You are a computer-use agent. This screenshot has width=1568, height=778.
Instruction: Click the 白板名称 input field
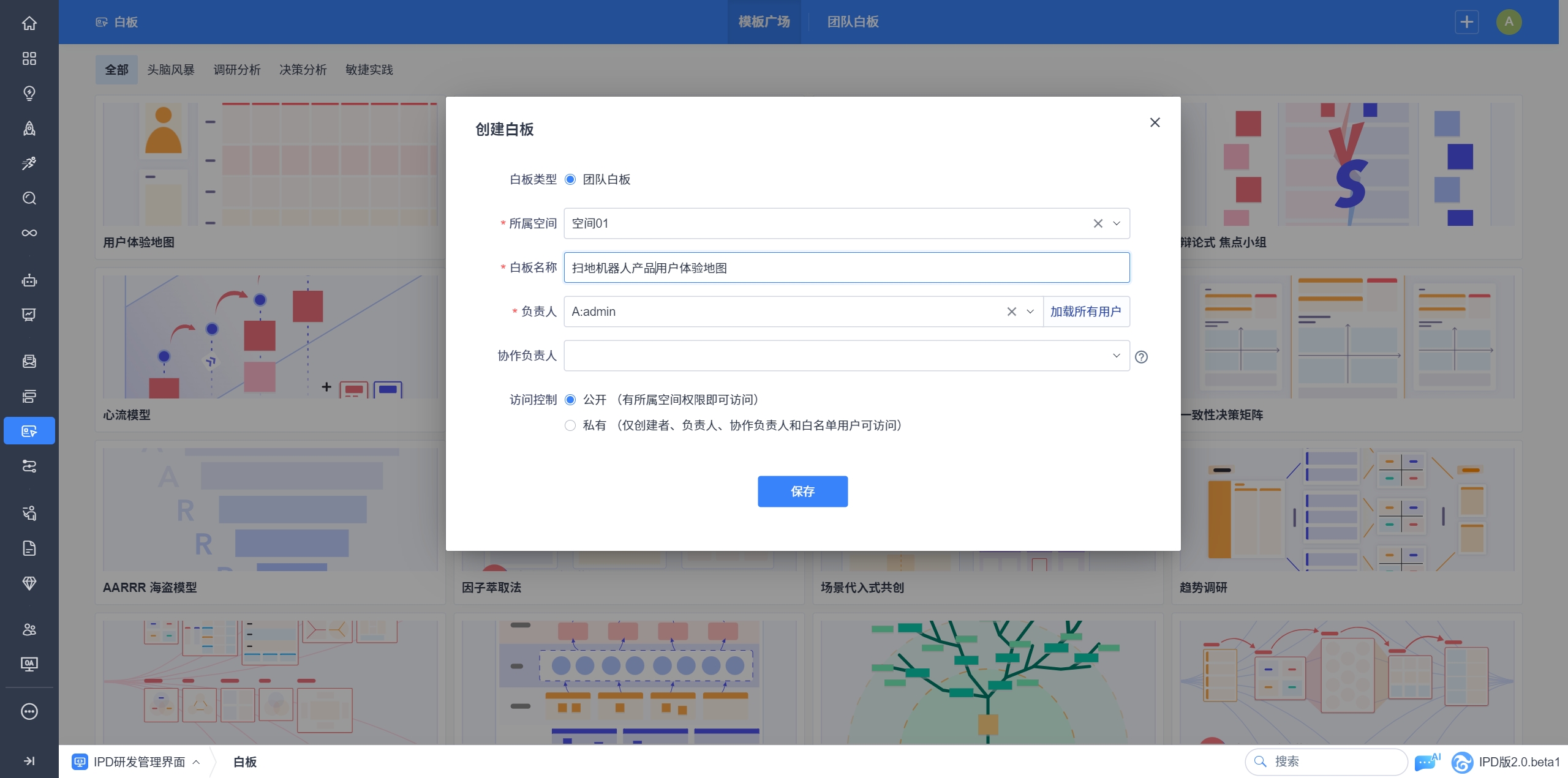845,267
